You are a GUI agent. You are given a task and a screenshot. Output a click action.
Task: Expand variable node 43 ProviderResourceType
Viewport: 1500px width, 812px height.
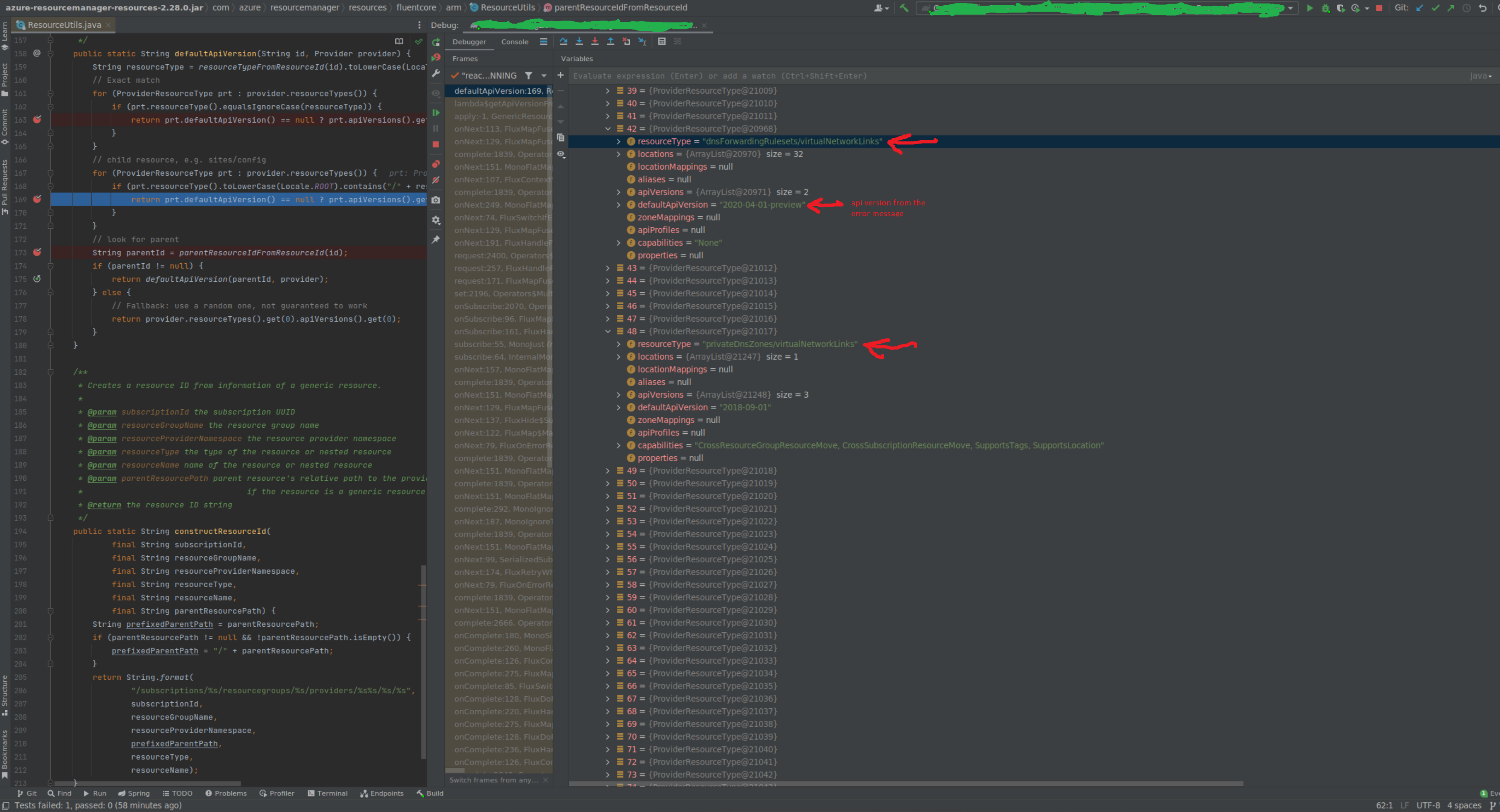pos(608,268)
